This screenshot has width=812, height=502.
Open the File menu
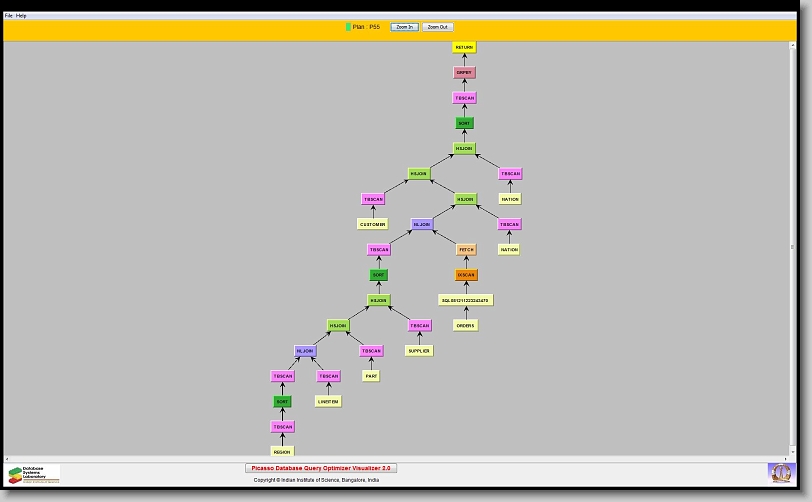click(9, 16)
